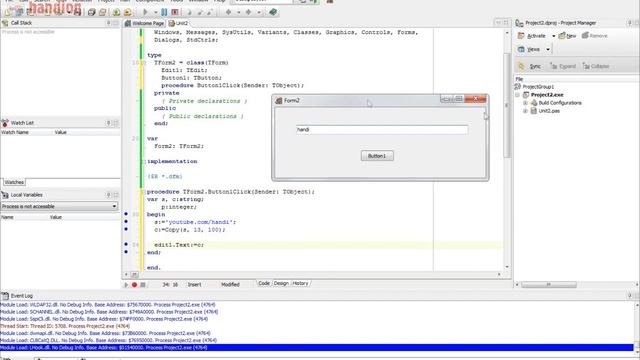Click the Local Variables panel icon
This screenshot has height=360, width=640.
click(5, 195)
